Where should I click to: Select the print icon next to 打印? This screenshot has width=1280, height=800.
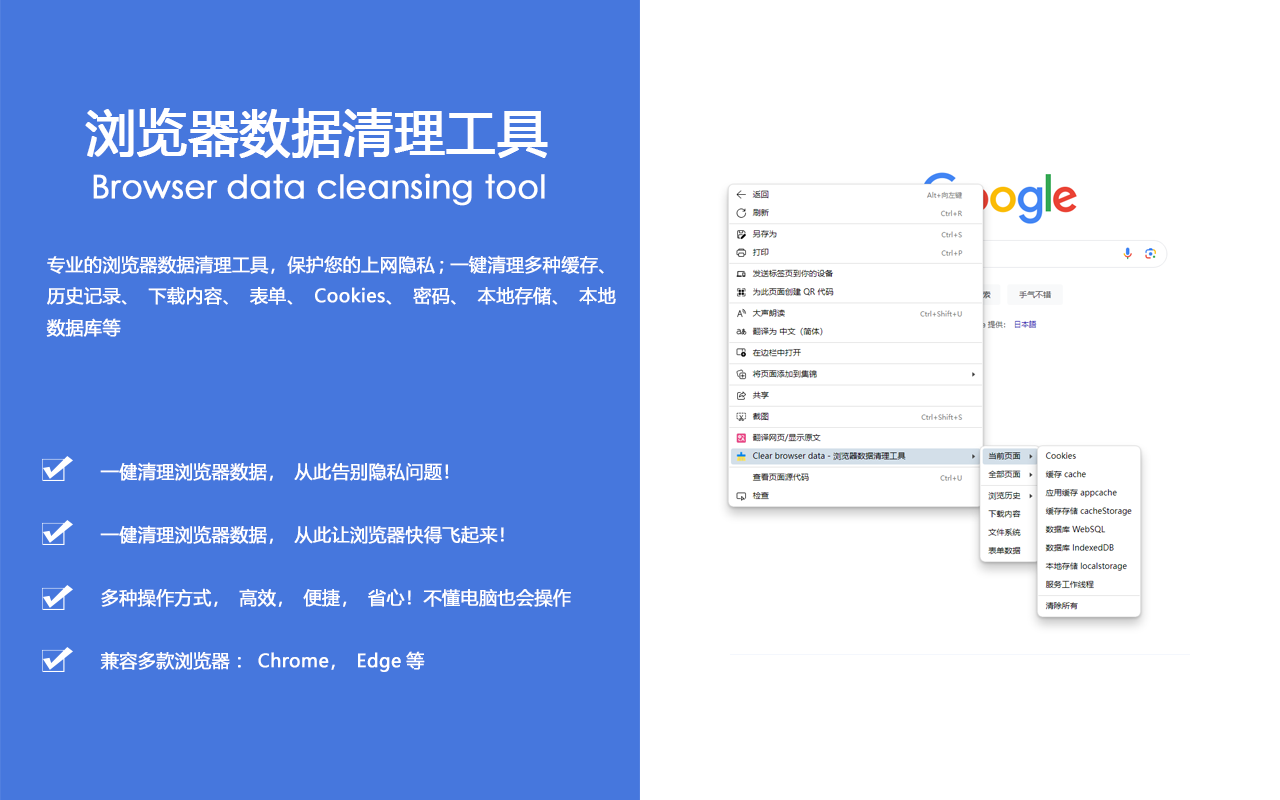click(x=741, y=252)
